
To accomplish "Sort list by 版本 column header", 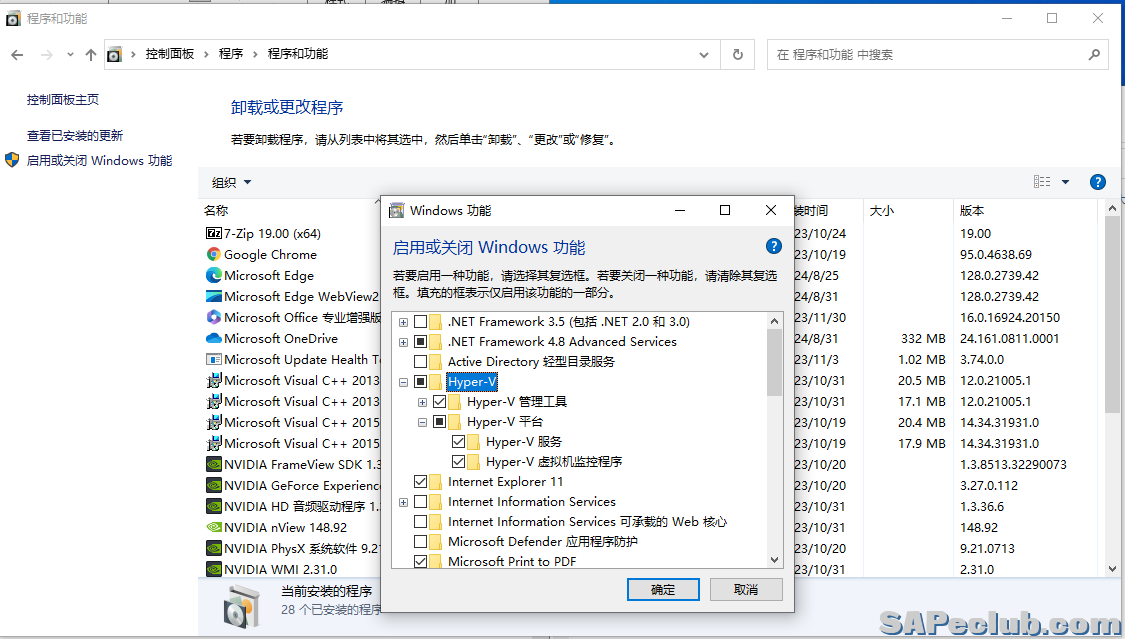I will tap(972, 211).
